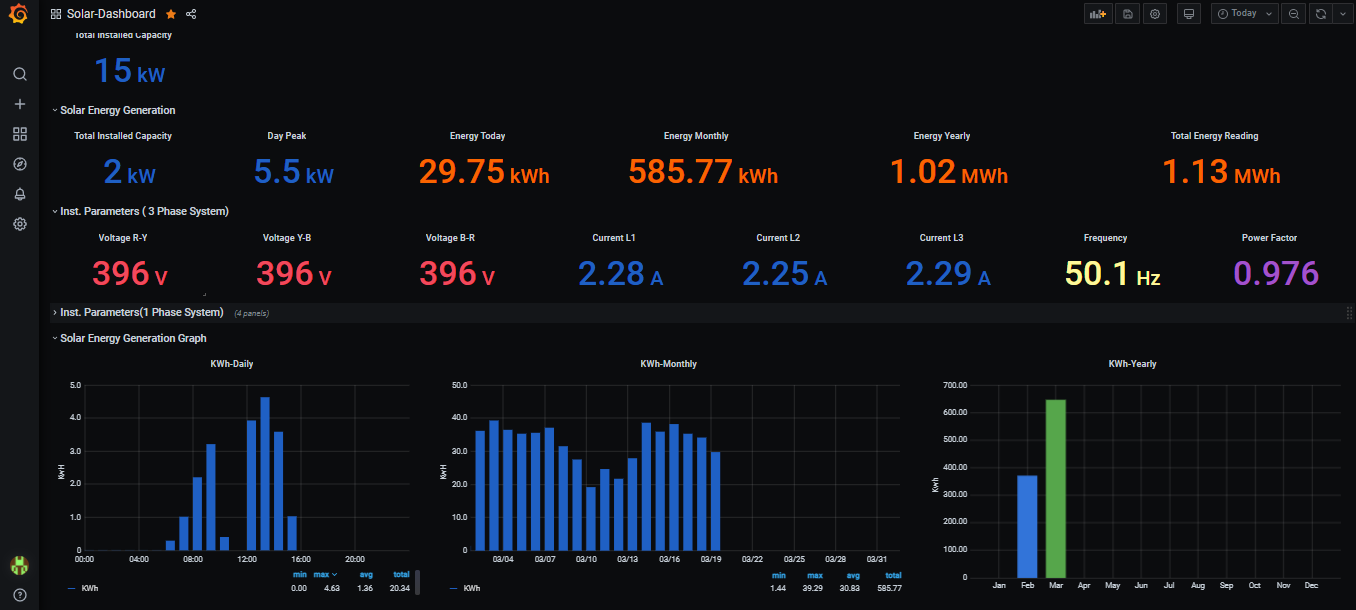
Task: Click the zoom out time range icon
Action: click(x=1294, y=14)
